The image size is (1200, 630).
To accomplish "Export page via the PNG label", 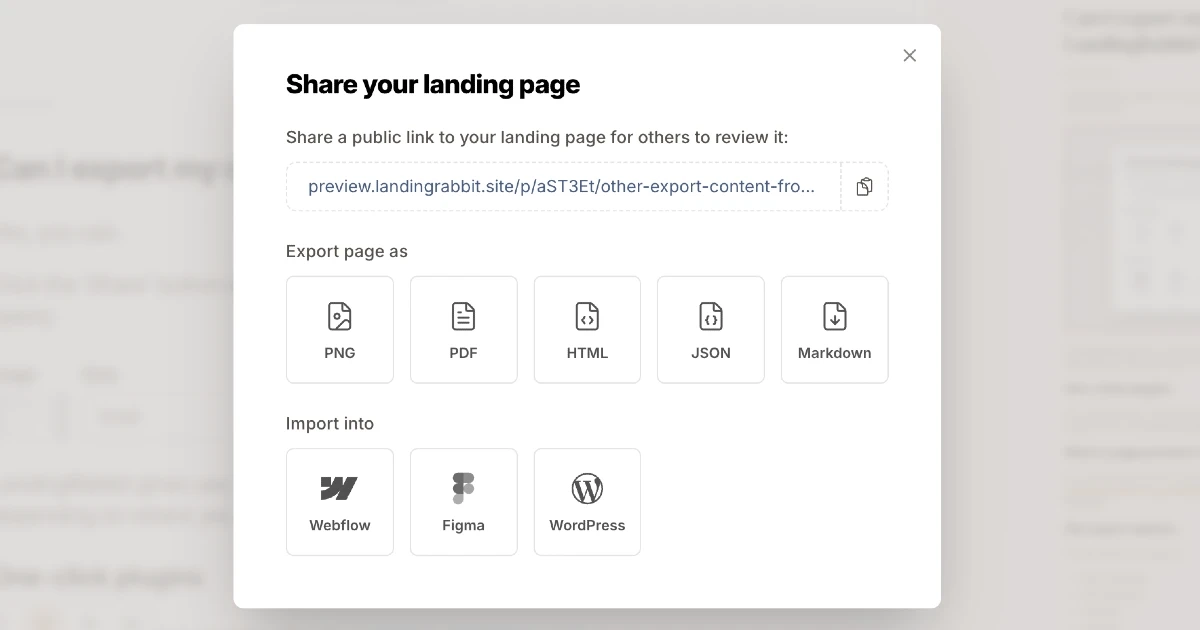I will 340,353.
